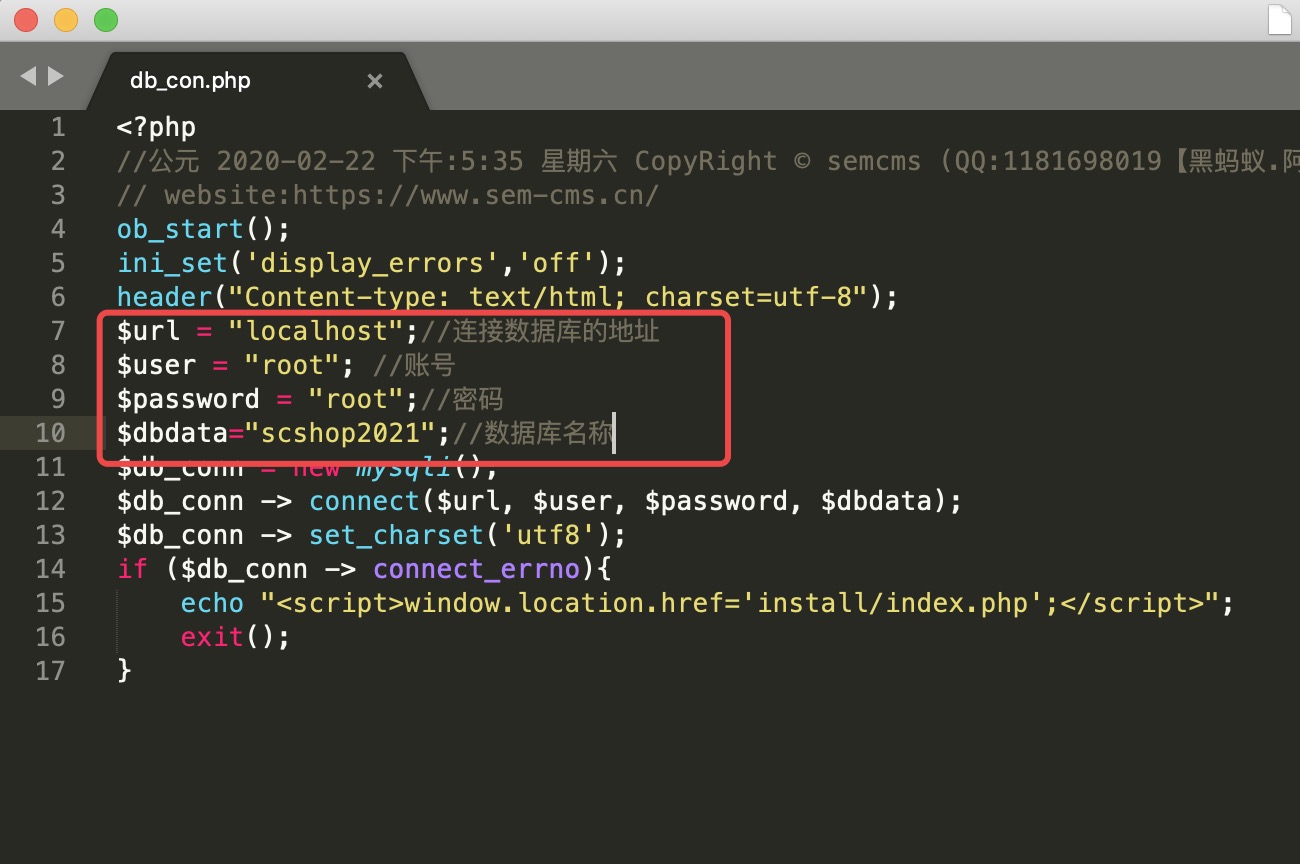
Task: Click the connect method on line 12
Action: tap(364, 501)
